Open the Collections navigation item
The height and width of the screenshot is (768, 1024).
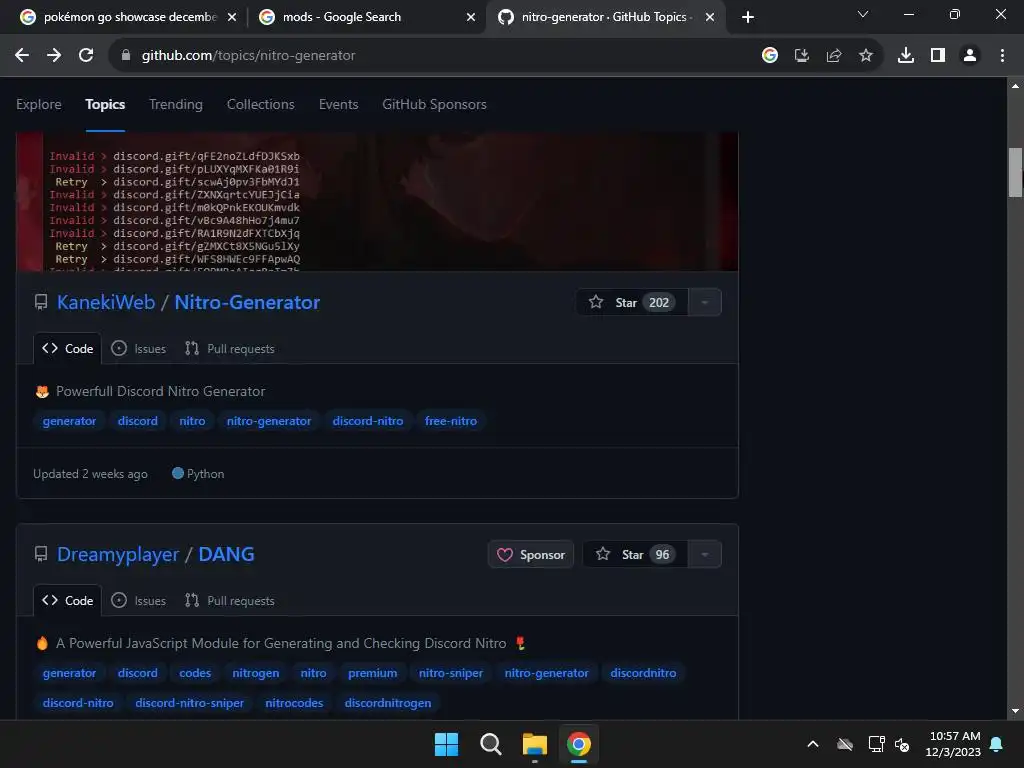tap(261, 104)
